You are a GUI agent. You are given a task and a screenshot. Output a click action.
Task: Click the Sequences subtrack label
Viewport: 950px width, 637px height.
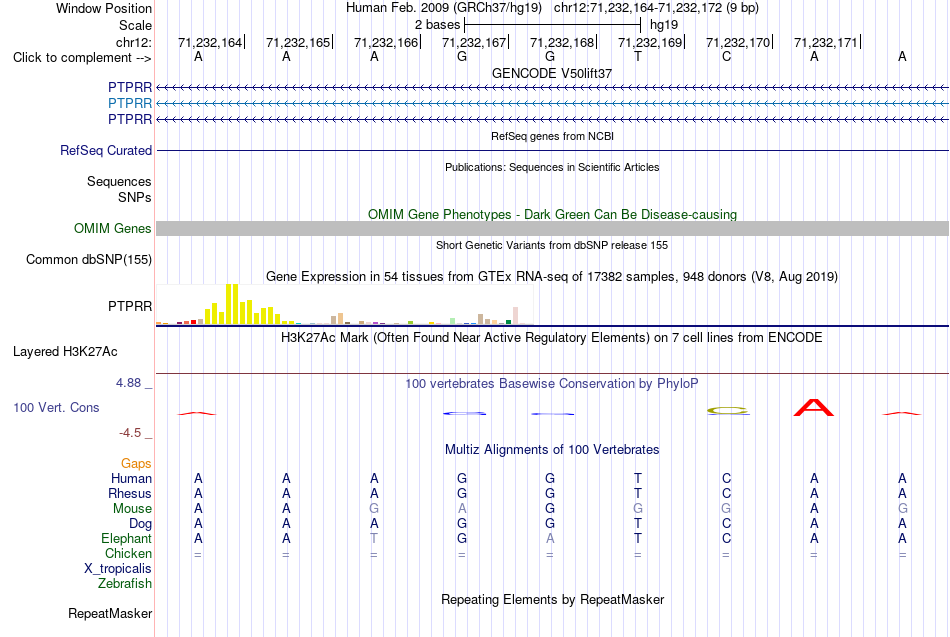(x=119, y=181)
